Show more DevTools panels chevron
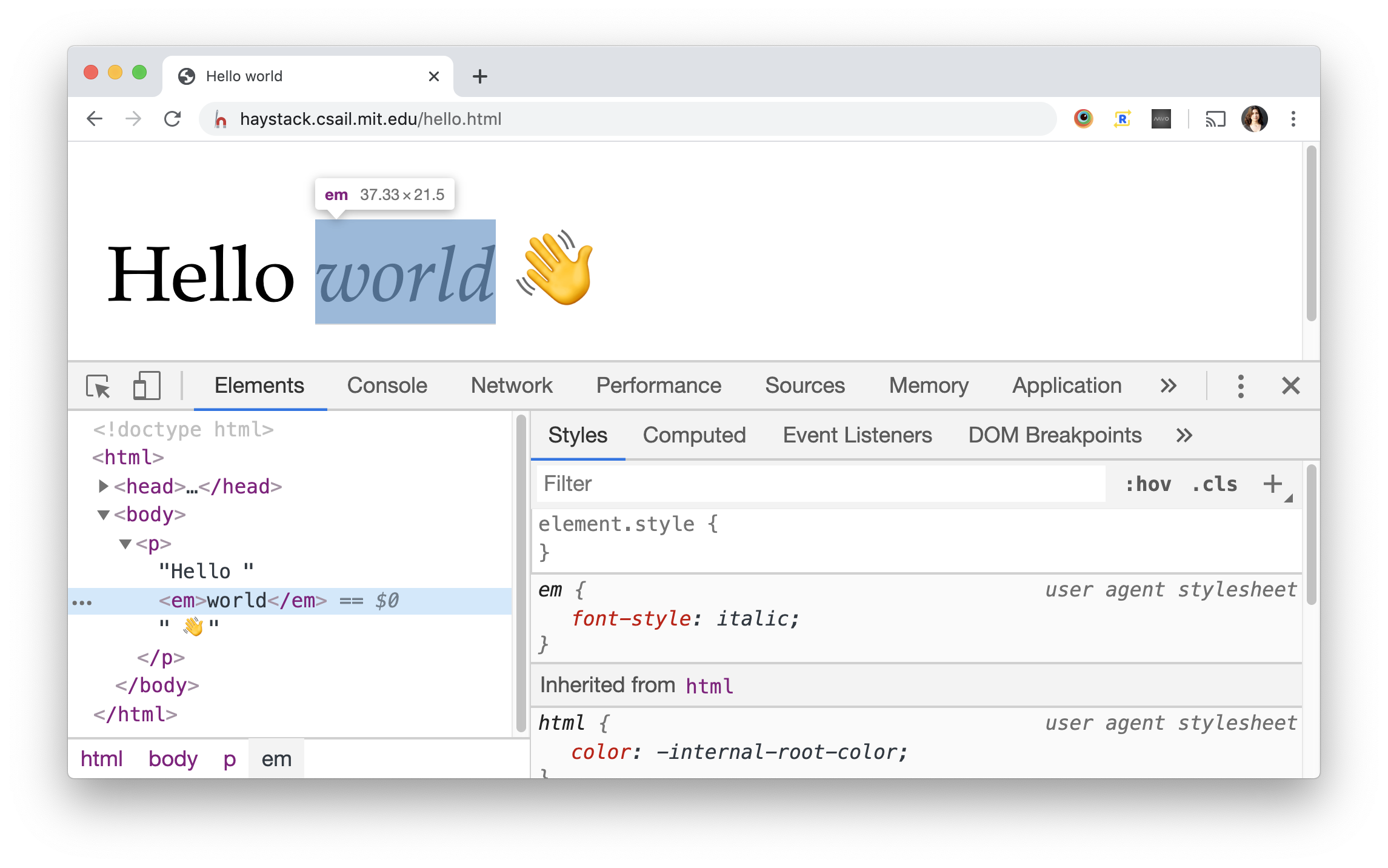The width and height of the screenshot is (1388, 868). [x=1168, y=386]
